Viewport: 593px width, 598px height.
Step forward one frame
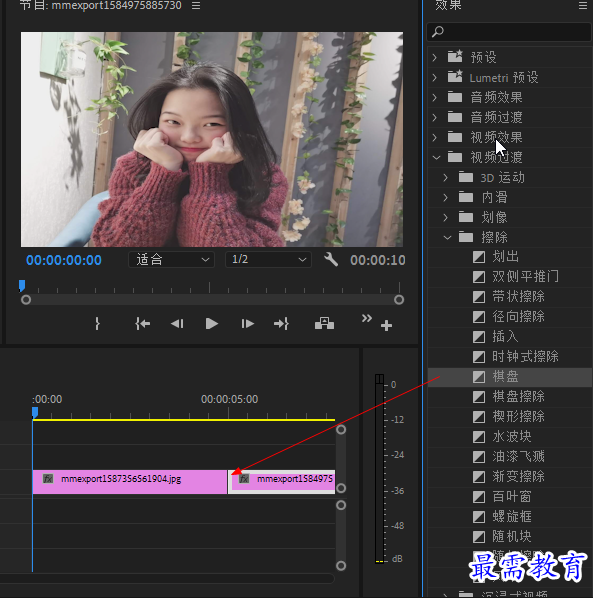[247, 324]
